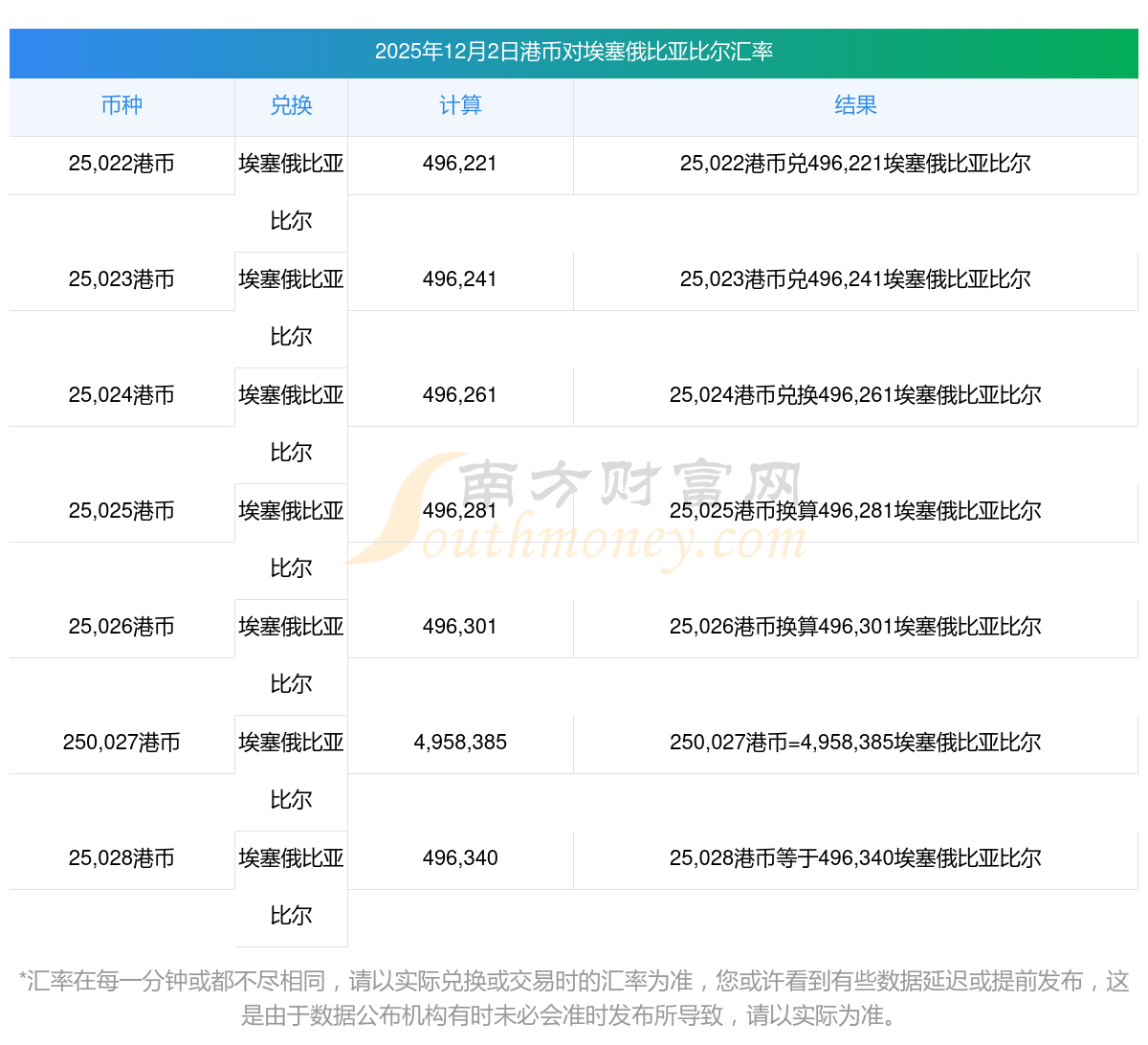Viewport: 1148px width, 1045px height.
Task: Select the result 25,028港币等于496,340埃塞俄比亚比尔
Action: point(855,859)
